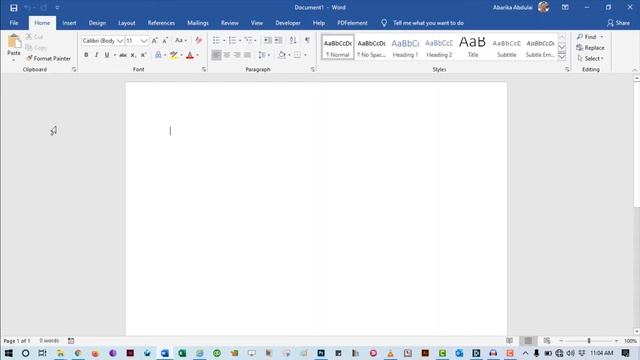Apply the red font color
Screen dimensions: 640x360
pos(190,55)
